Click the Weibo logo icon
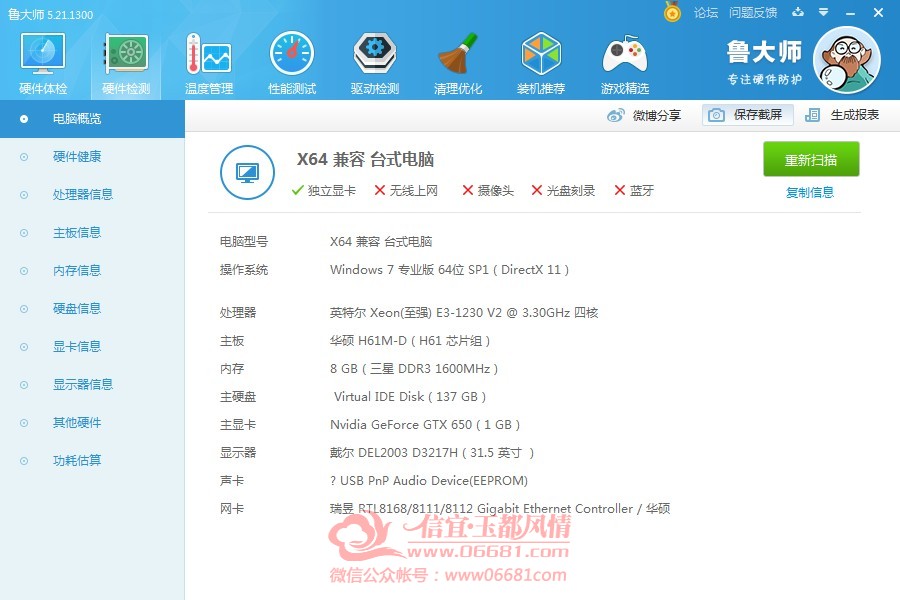This screenshot has height=600, width=900. pyautogui.click(x=616, y=115)
